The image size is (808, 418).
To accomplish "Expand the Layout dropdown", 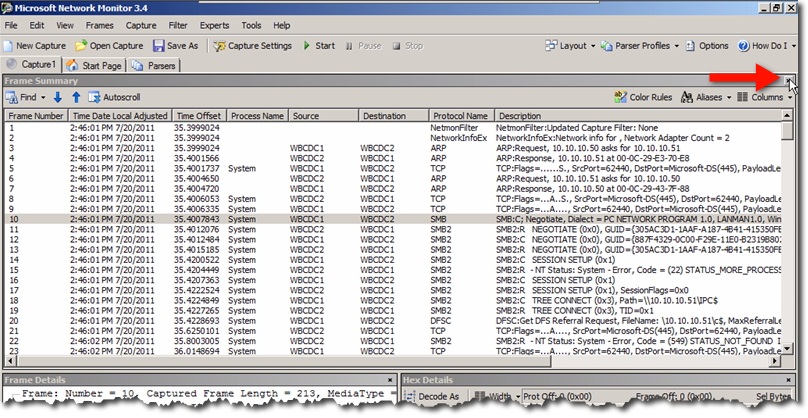I will point(571,46).
